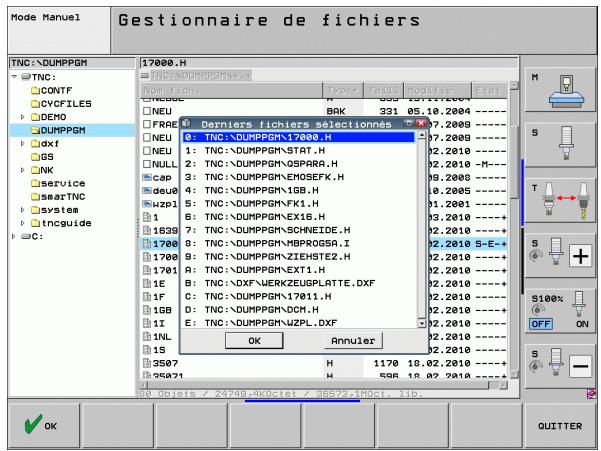Switch S100% to ON
The width and height of the screenshot is (601, 451).
click(582, 324)
